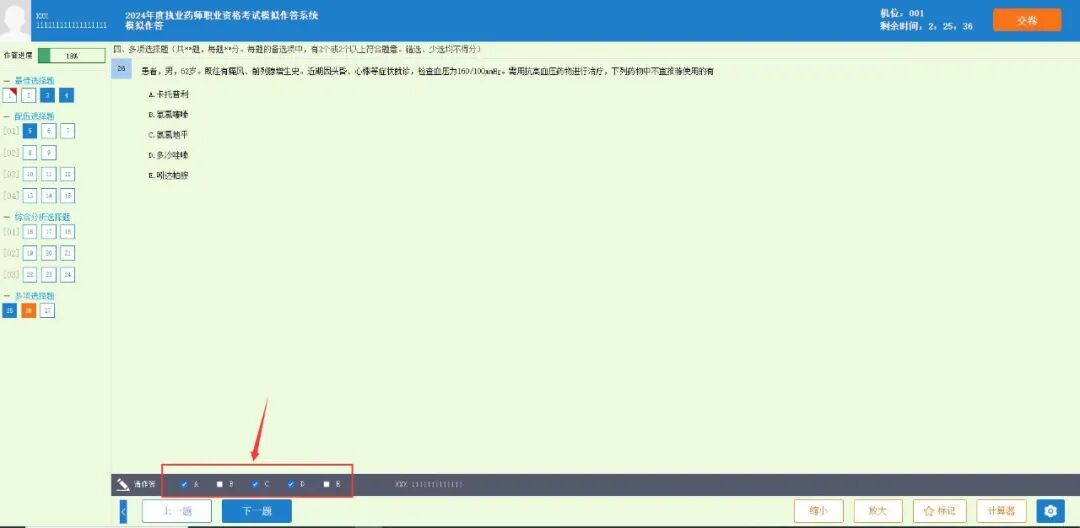Check answer option E checkbox
Viewport: 1080px width, 528px height.
point(326,485)
